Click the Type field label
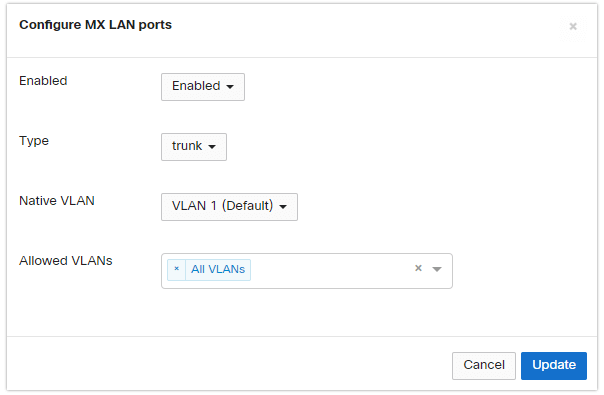The image size is (604, 395). (34, 141)
